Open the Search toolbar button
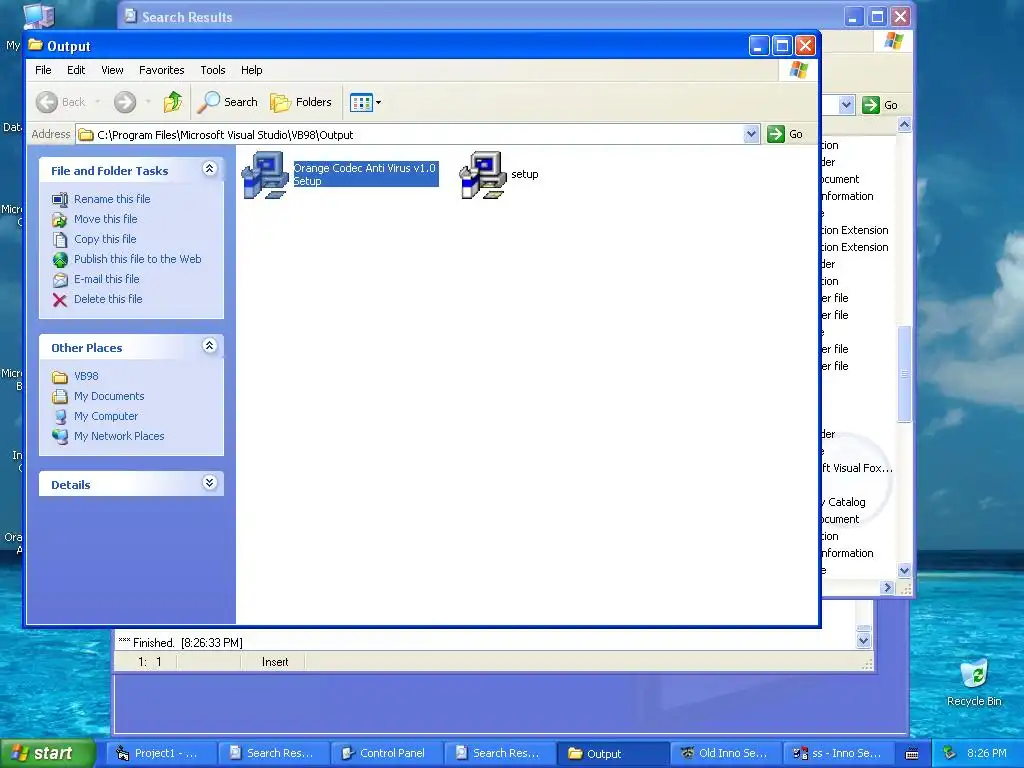 click(228, 102)
